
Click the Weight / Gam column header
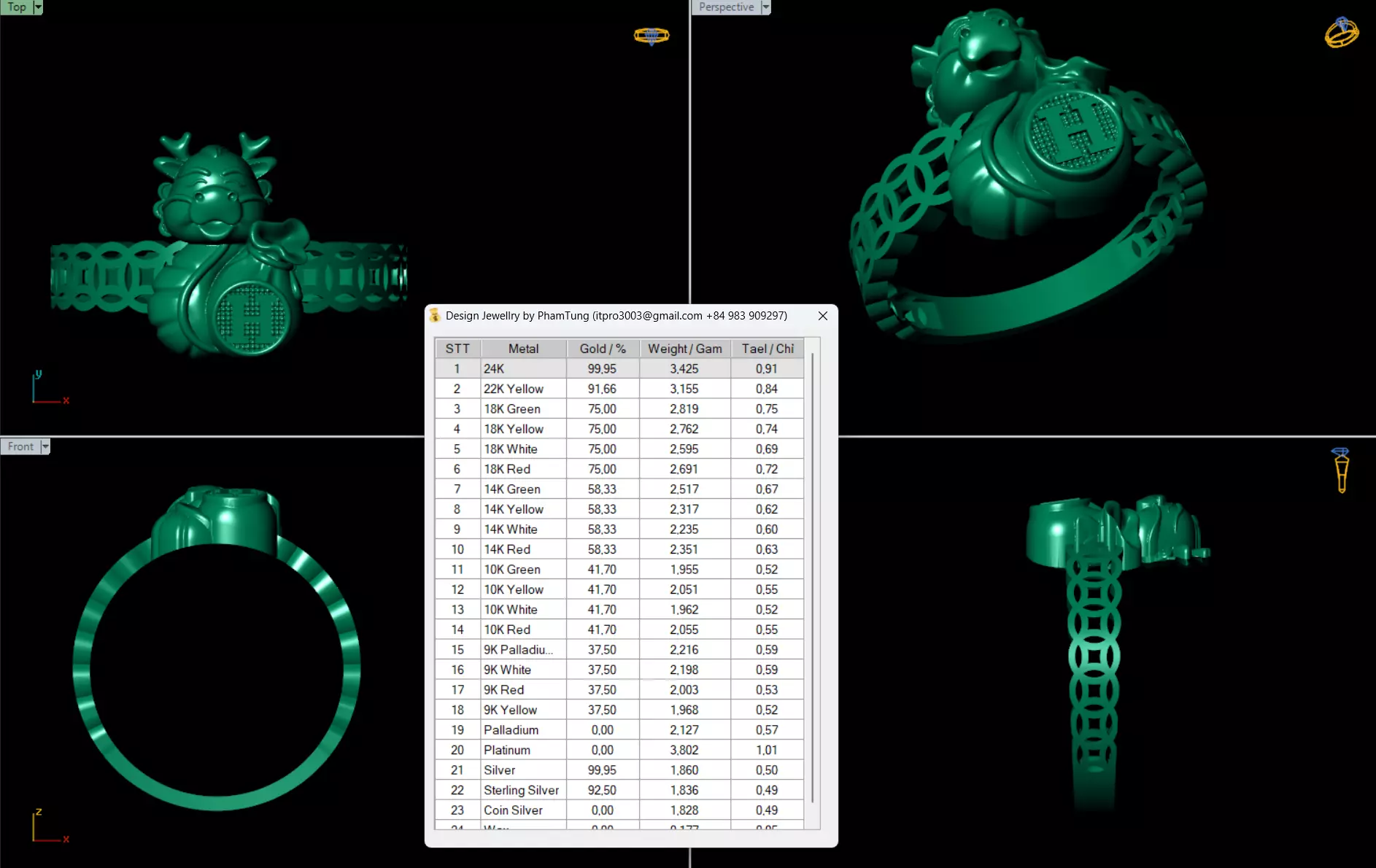pyautogui.click(x=685, y=349)
